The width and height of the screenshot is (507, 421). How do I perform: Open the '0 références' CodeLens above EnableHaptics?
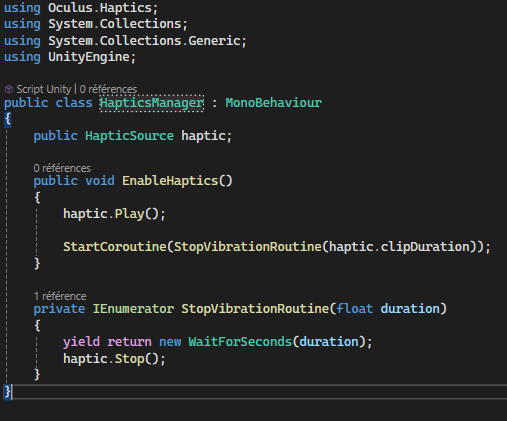pos(62,168)
